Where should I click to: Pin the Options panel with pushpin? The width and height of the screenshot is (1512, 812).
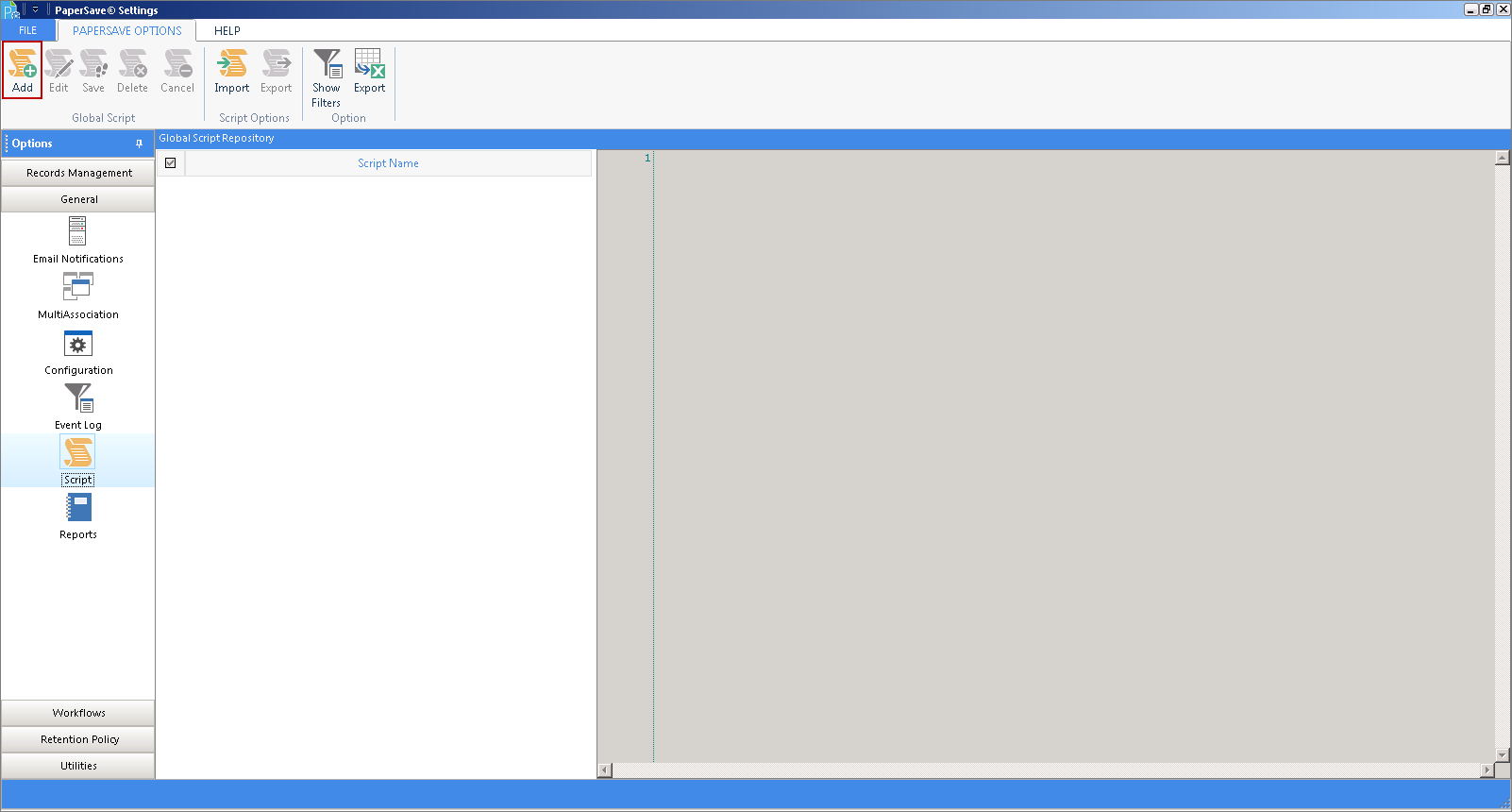pyautogui.click(x=139, y=144)
